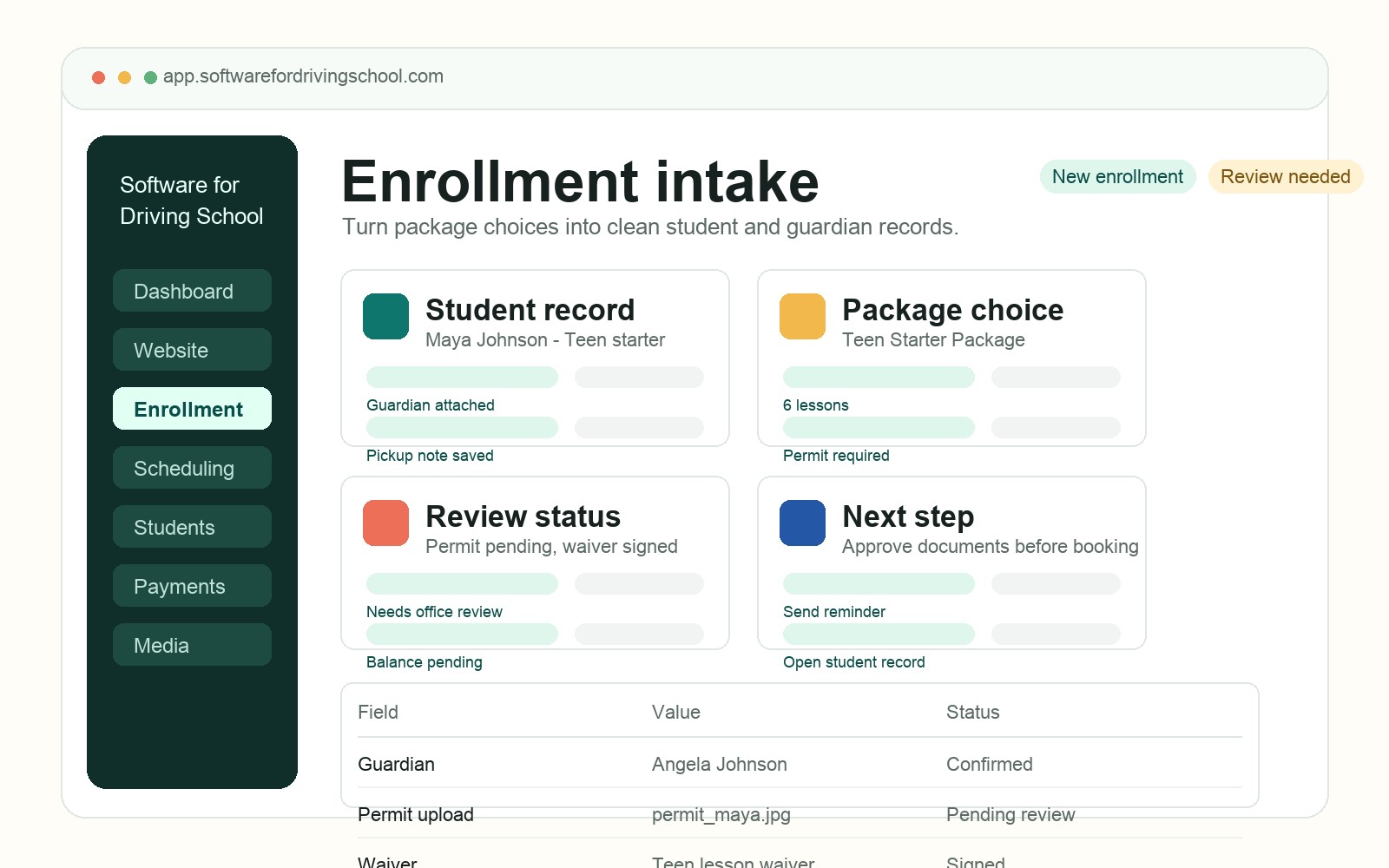Click the 6 lessons progress bar
1389x868 pixels.
point(879,377)
